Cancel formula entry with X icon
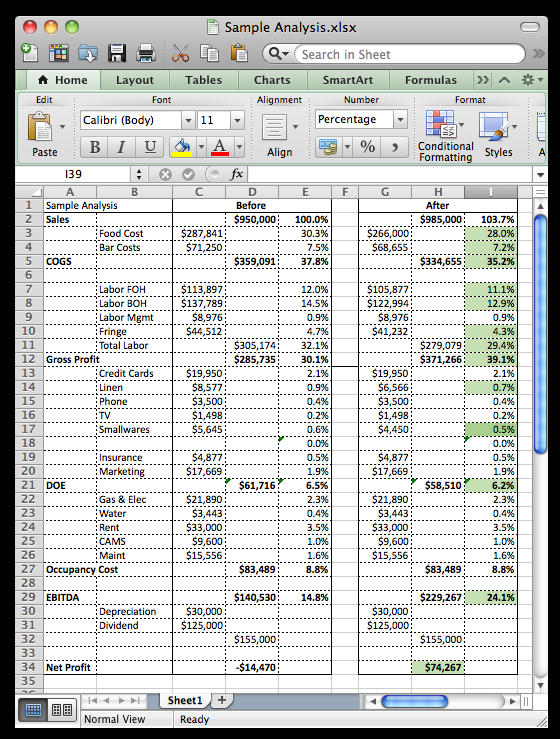The image size is (560, 739). (x=165, y=174)
